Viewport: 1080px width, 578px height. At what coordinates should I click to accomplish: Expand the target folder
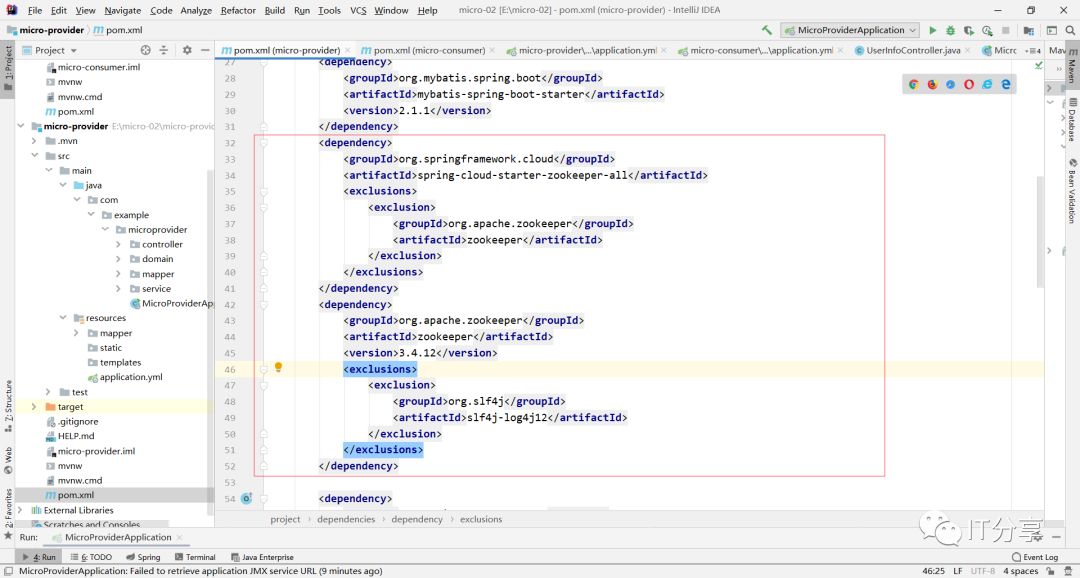(34, 407)
